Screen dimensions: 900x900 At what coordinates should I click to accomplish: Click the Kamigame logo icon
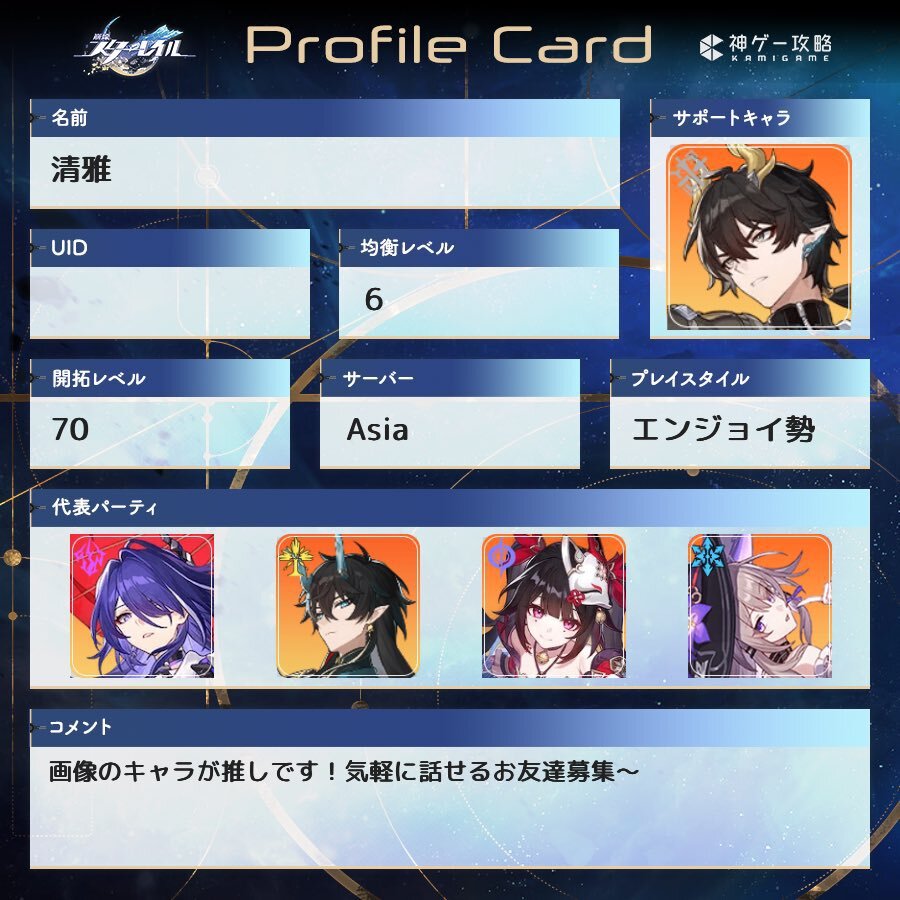coord(711,47)
